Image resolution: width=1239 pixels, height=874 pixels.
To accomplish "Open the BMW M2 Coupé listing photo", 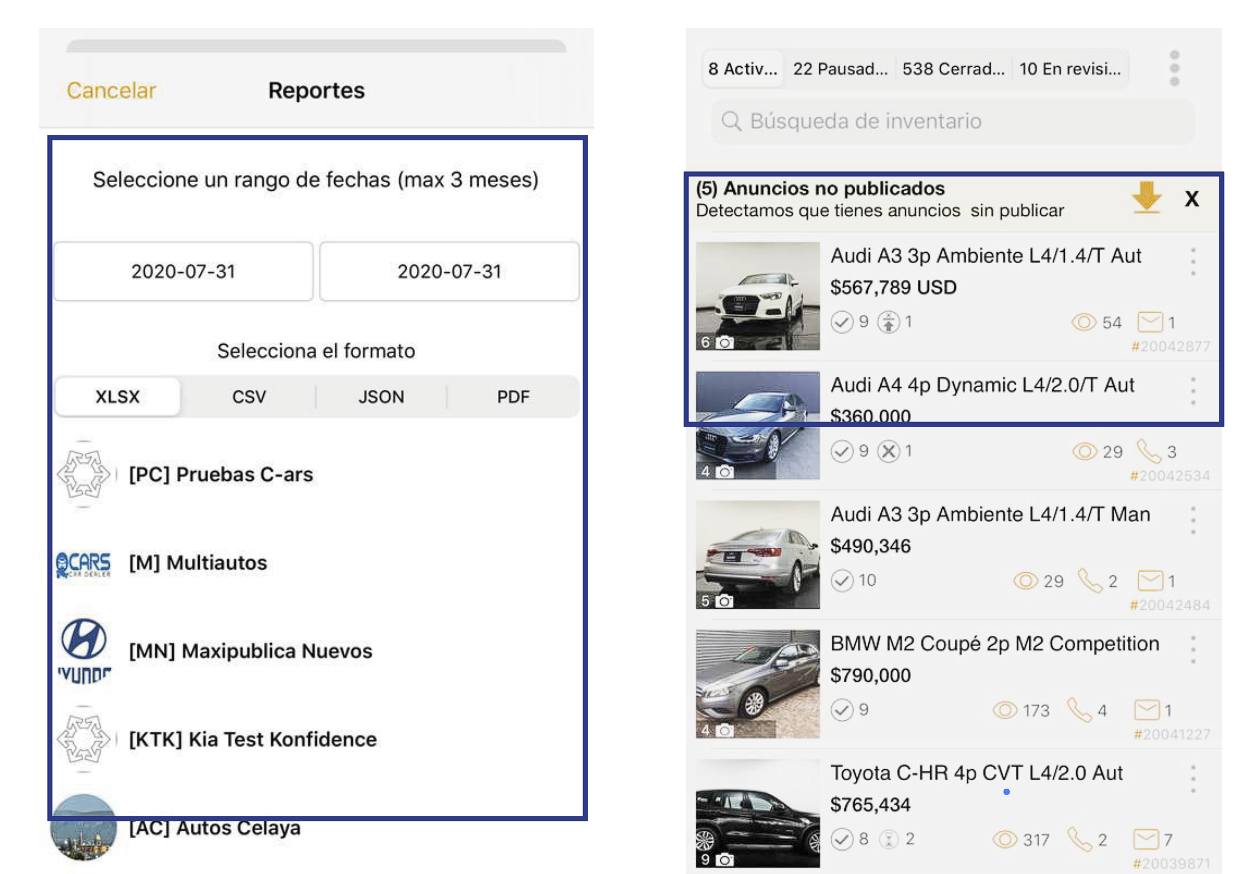I will point(758,684).
